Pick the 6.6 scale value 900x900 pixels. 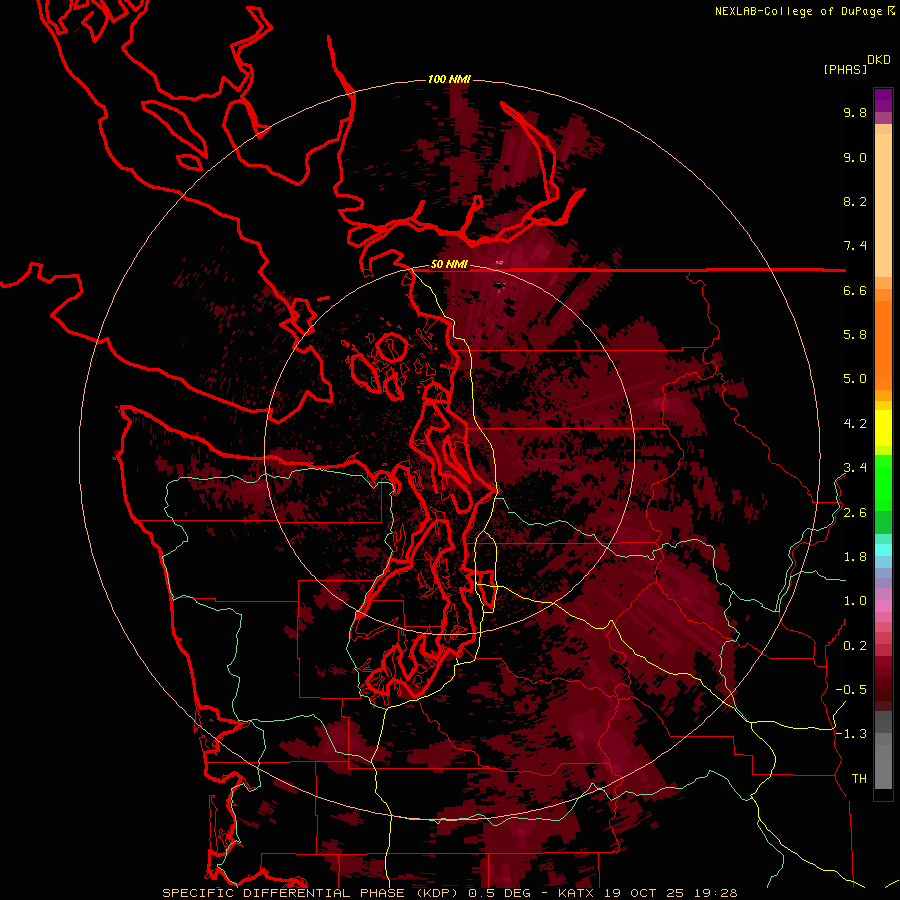pos(855,290)
